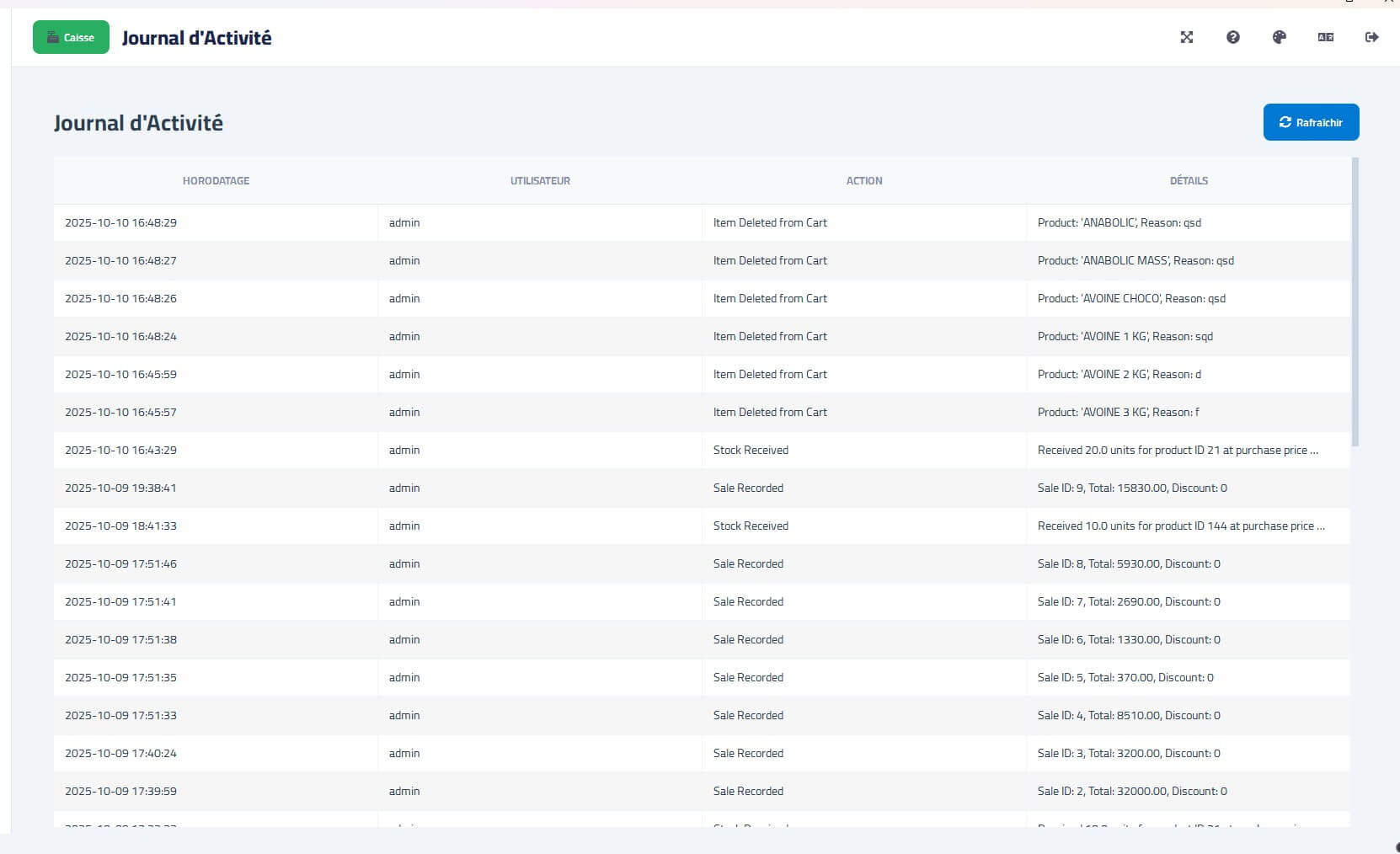
Task: Change language using the translate icon
Action: click(1325, 37)
